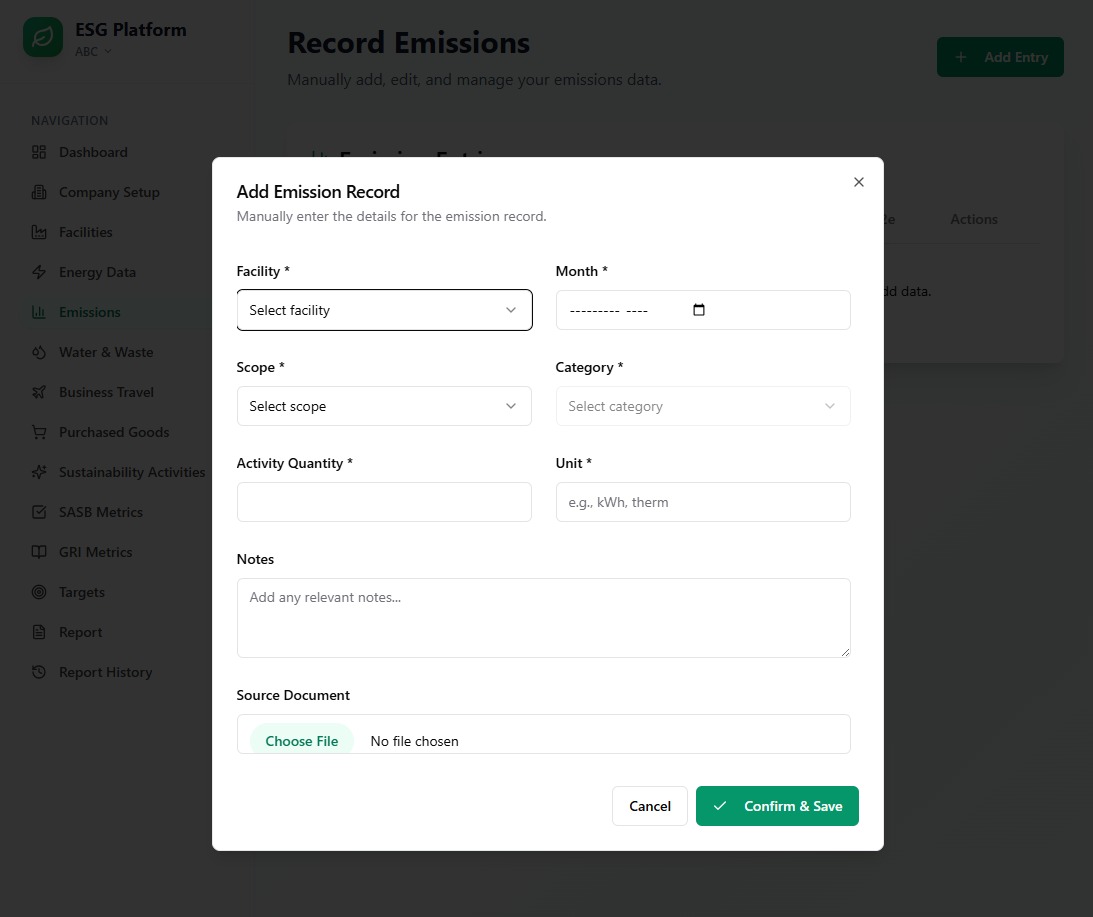
Task: Click into the Notes text area
Action: 543,617
